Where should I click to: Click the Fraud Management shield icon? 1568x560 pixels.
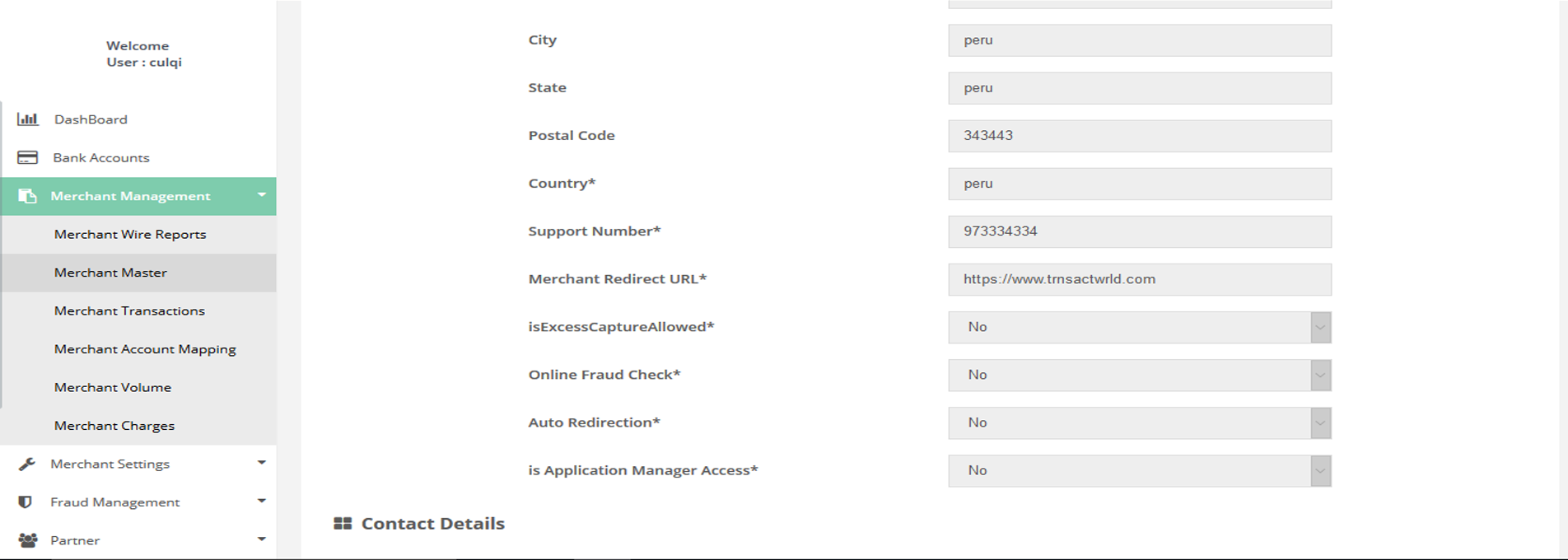[x=26, y=502]
